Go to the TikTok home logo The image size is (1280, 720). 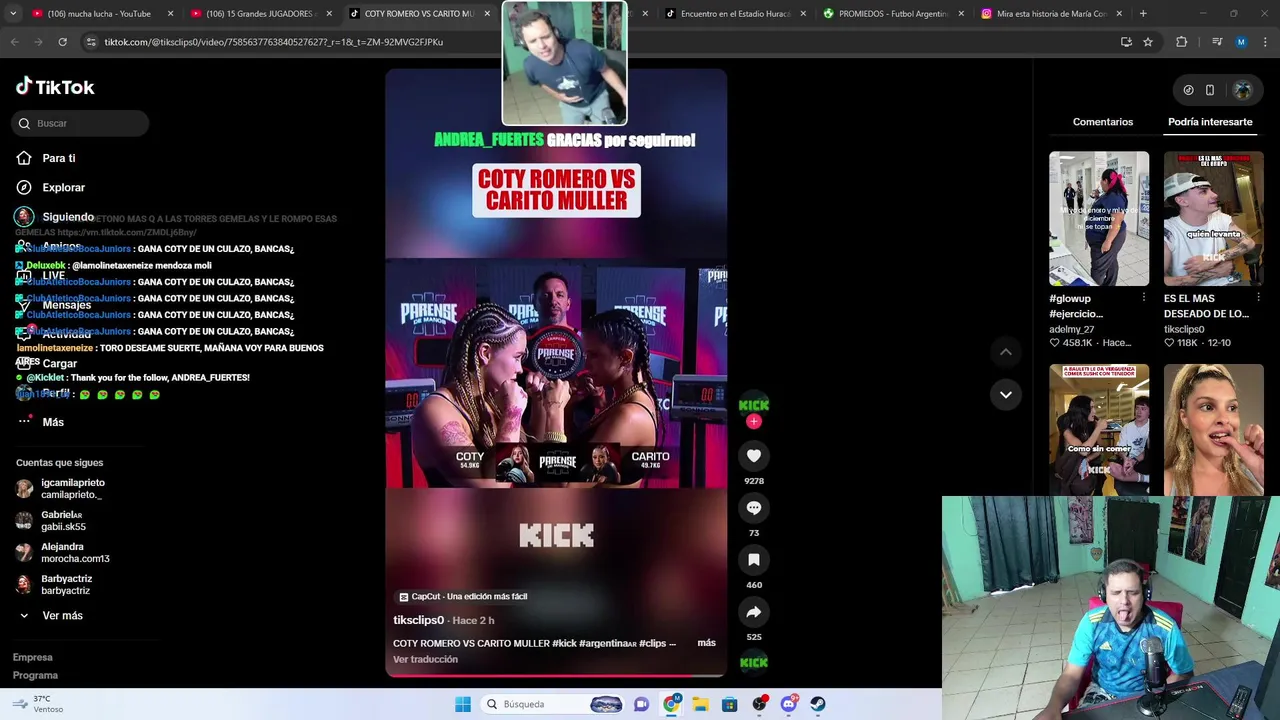coord(55,87)
